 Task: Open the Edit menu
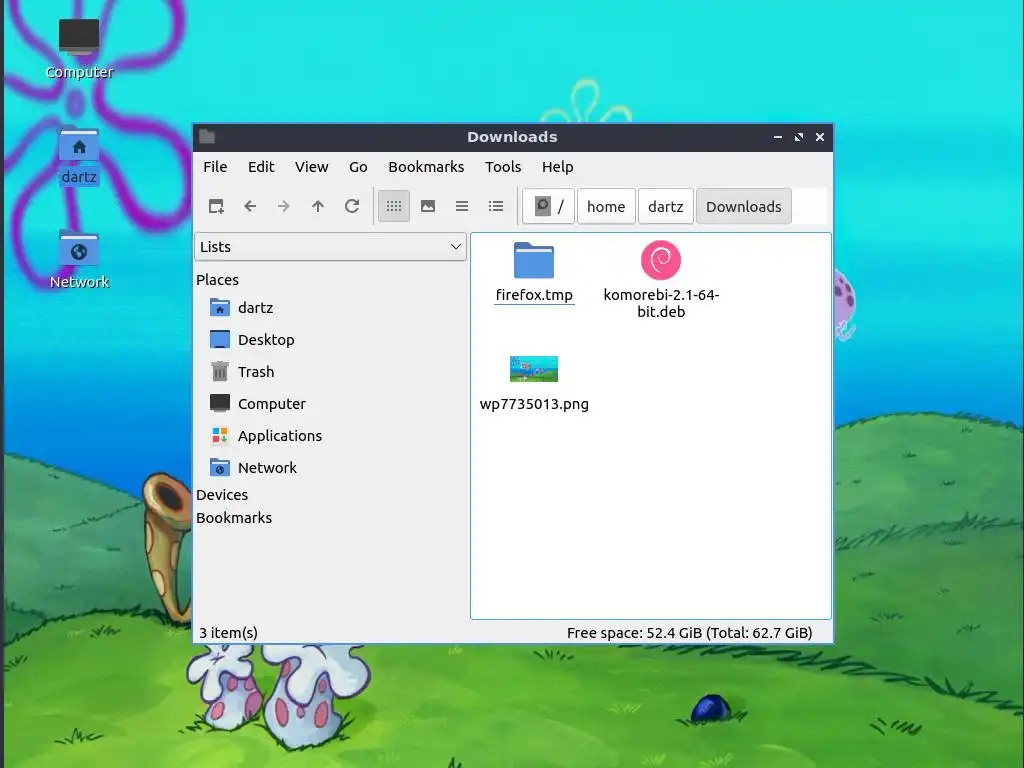pos(261,167)
